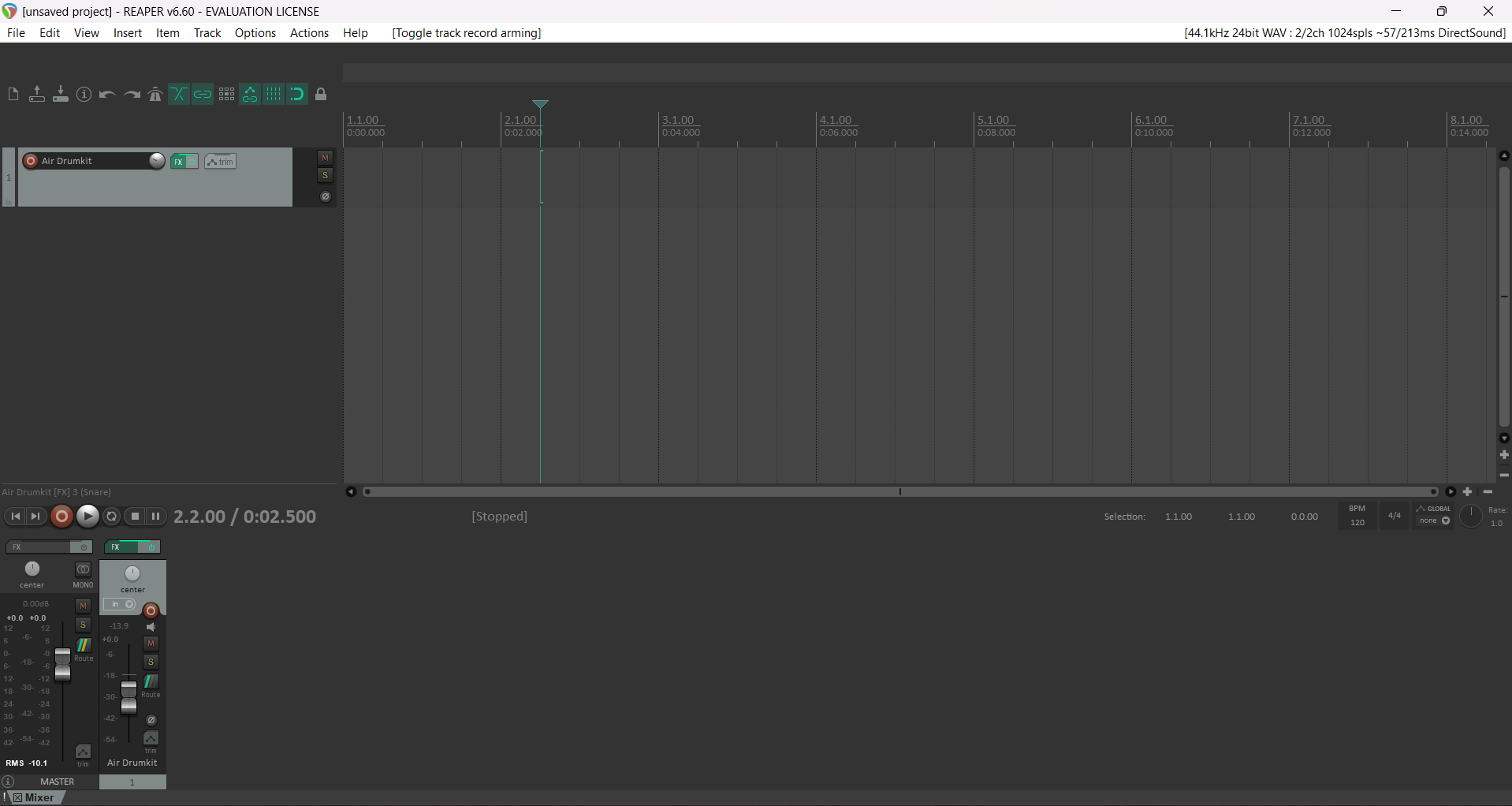Toggle the metronome toolbar icon

155,95
